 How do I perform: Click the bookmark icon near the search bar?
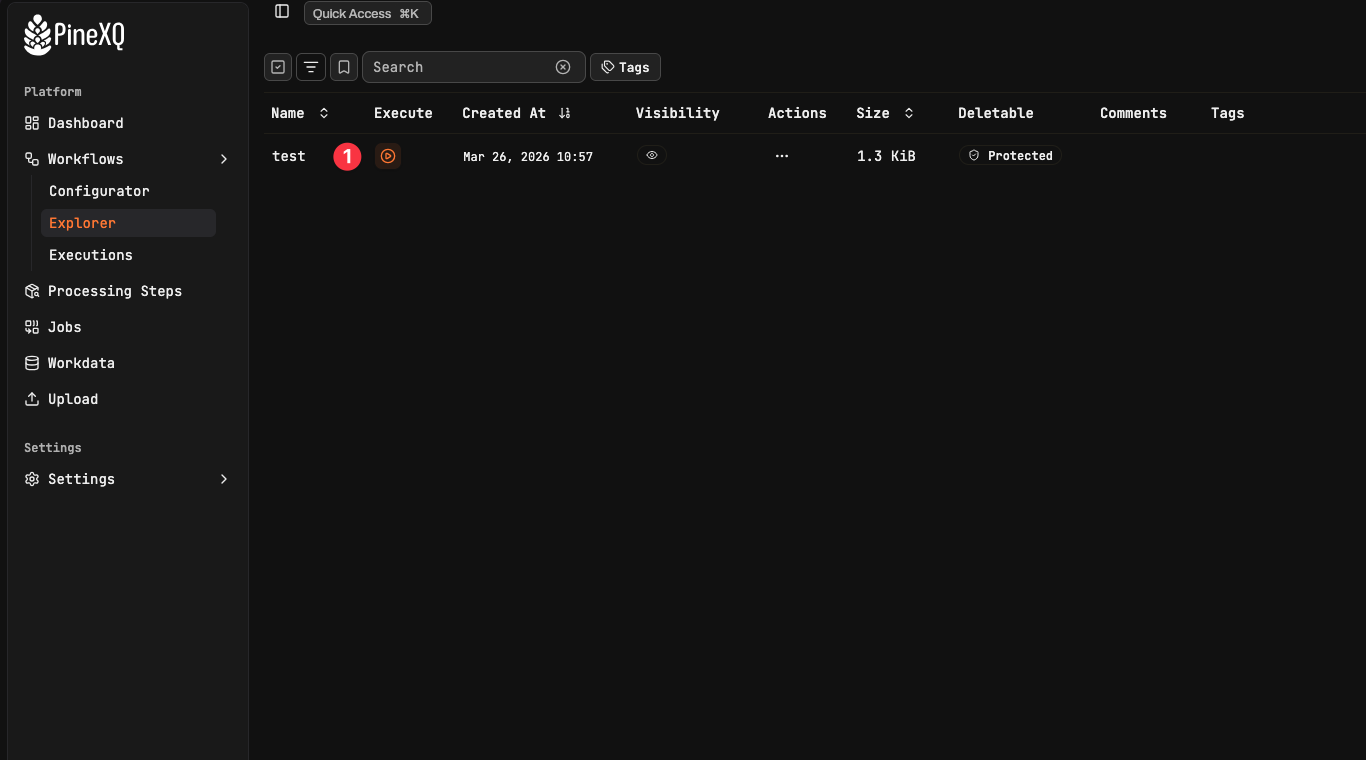click(344, 67)
